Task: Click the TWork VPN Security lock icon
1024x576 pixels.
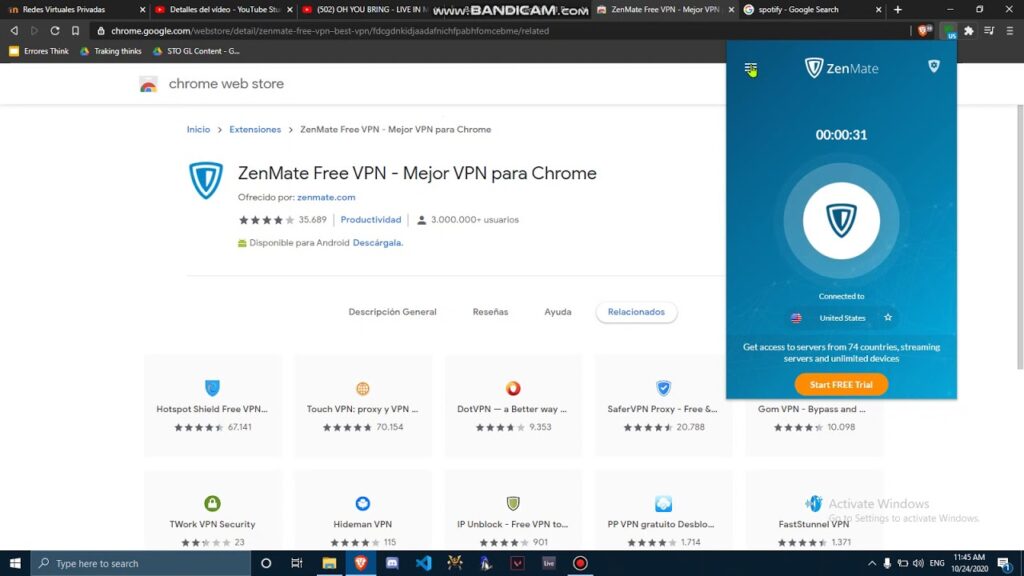Action: 212,504
